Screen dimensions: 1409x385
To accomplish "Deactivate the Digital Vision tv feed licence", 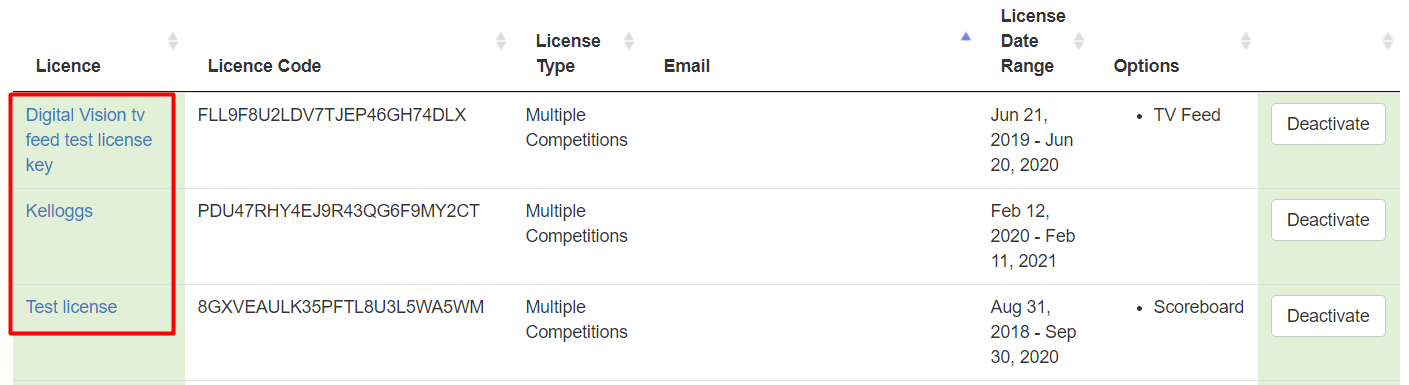I will (1328, 124).
